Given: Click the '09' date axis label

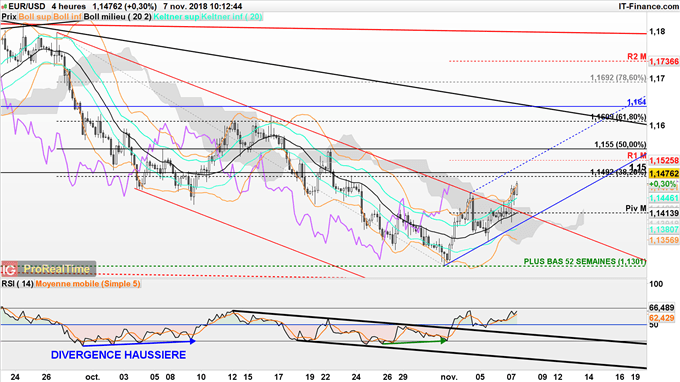Looking at the screenshot, I should 542,377.
